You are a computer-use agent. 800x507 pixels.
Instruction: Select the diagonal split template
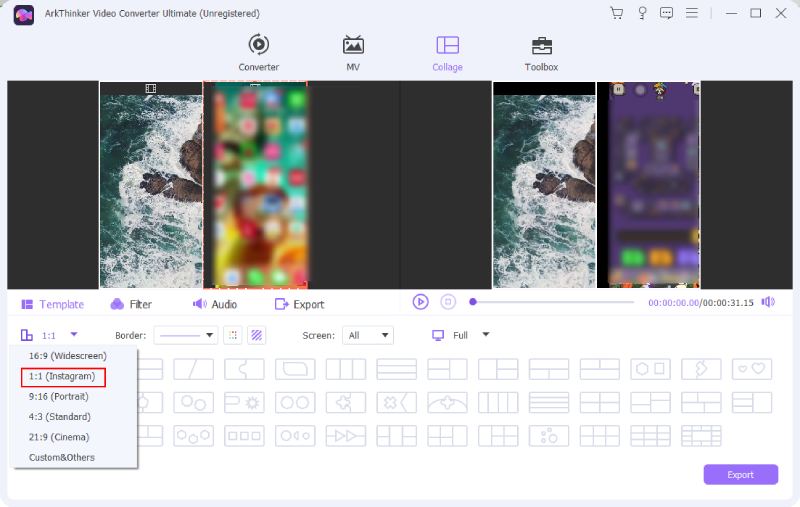(x=193, y=369)
